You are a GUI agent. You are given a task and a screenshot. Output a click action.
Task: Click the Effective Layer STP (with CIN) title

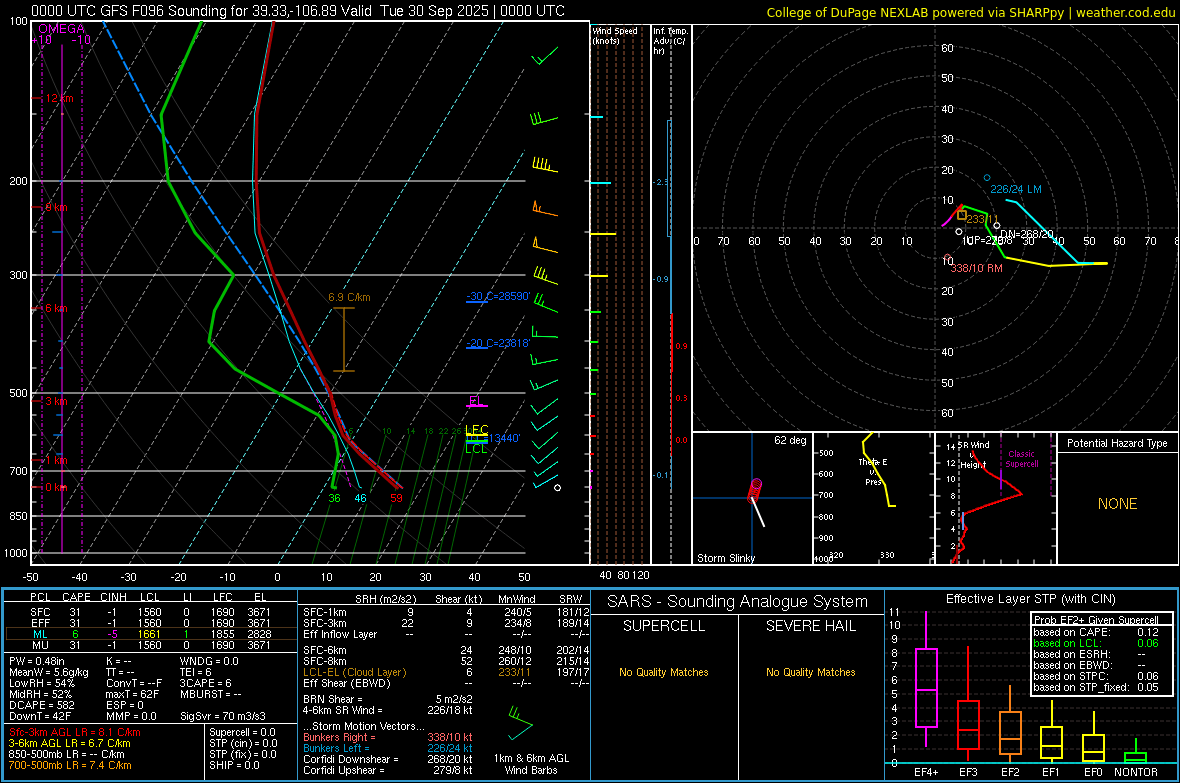pos(1031,599)
